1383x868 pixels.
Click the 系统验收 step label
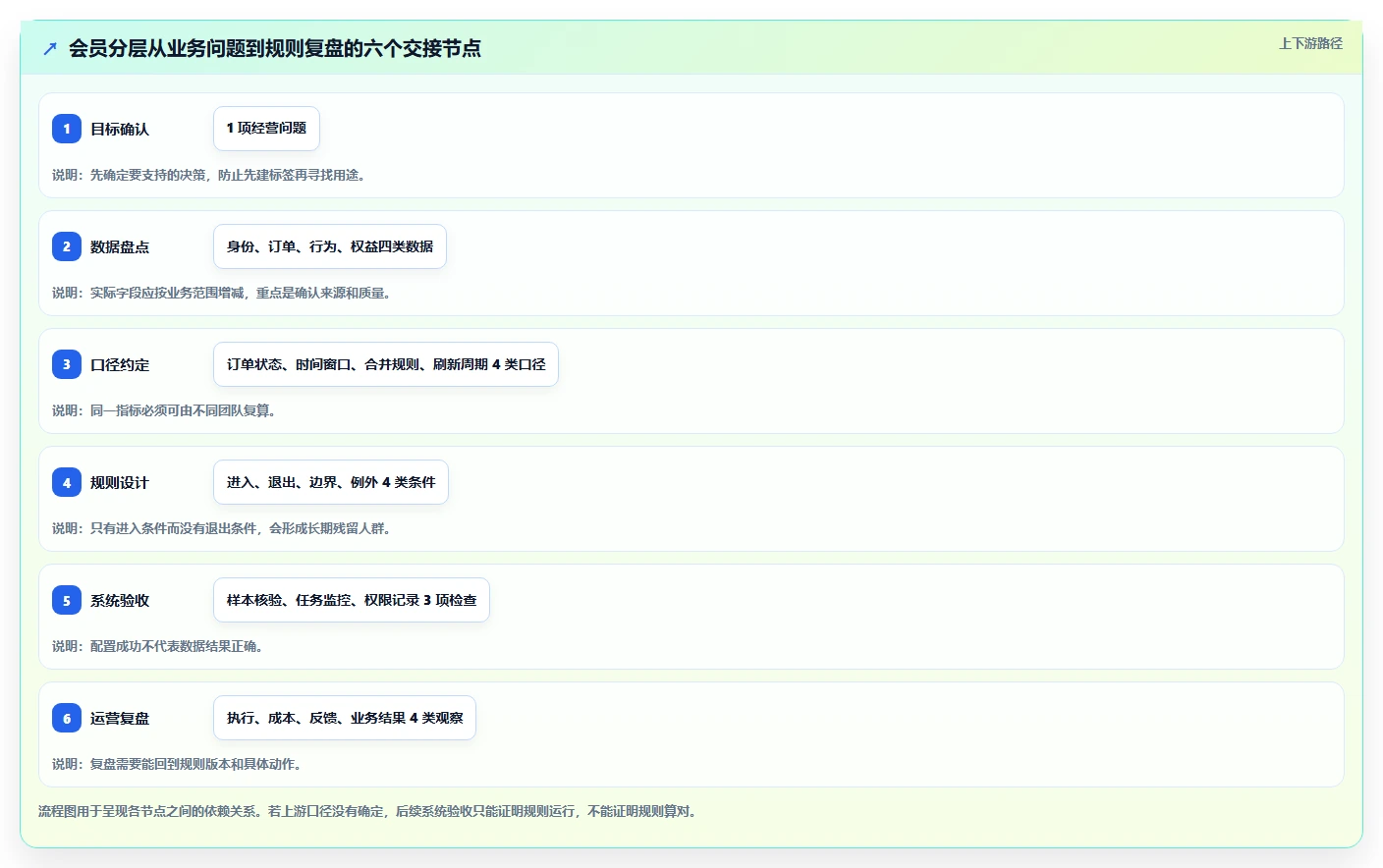[120, 600]
